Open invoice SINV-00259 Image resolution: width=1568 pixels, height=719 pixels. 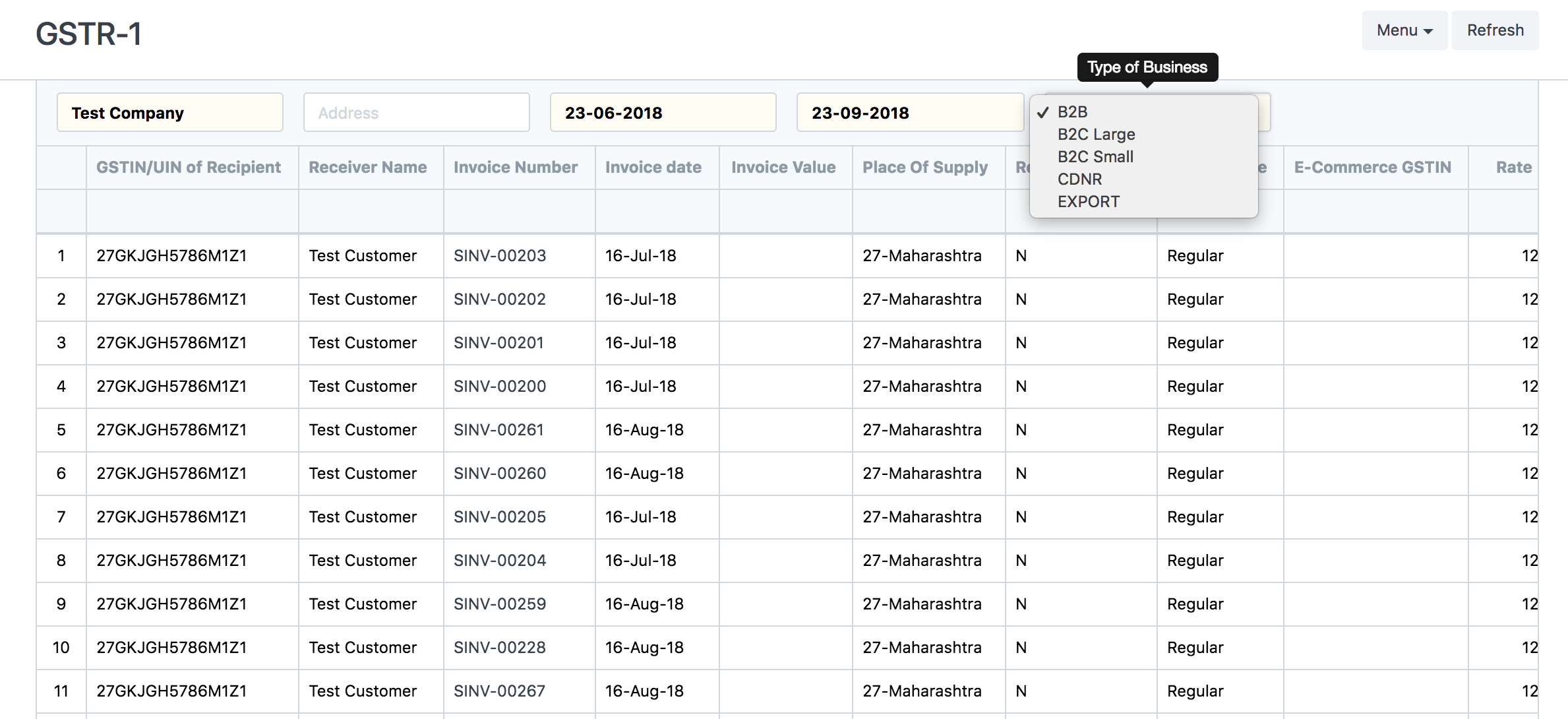[500, 604]
